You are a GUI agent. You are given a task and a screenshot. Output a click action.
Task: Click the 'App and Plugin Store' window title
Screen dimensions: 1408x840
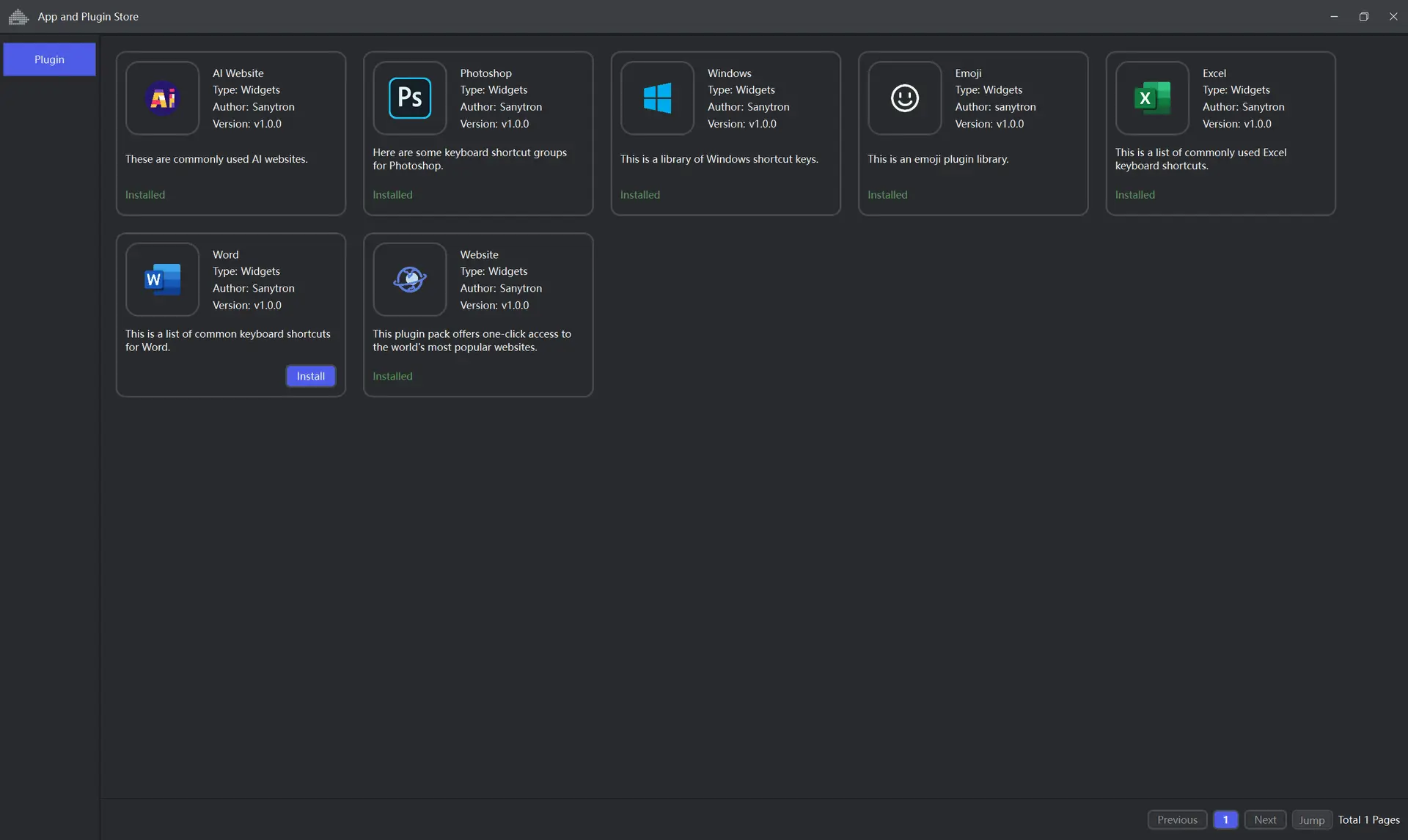(x=88, y=16)
